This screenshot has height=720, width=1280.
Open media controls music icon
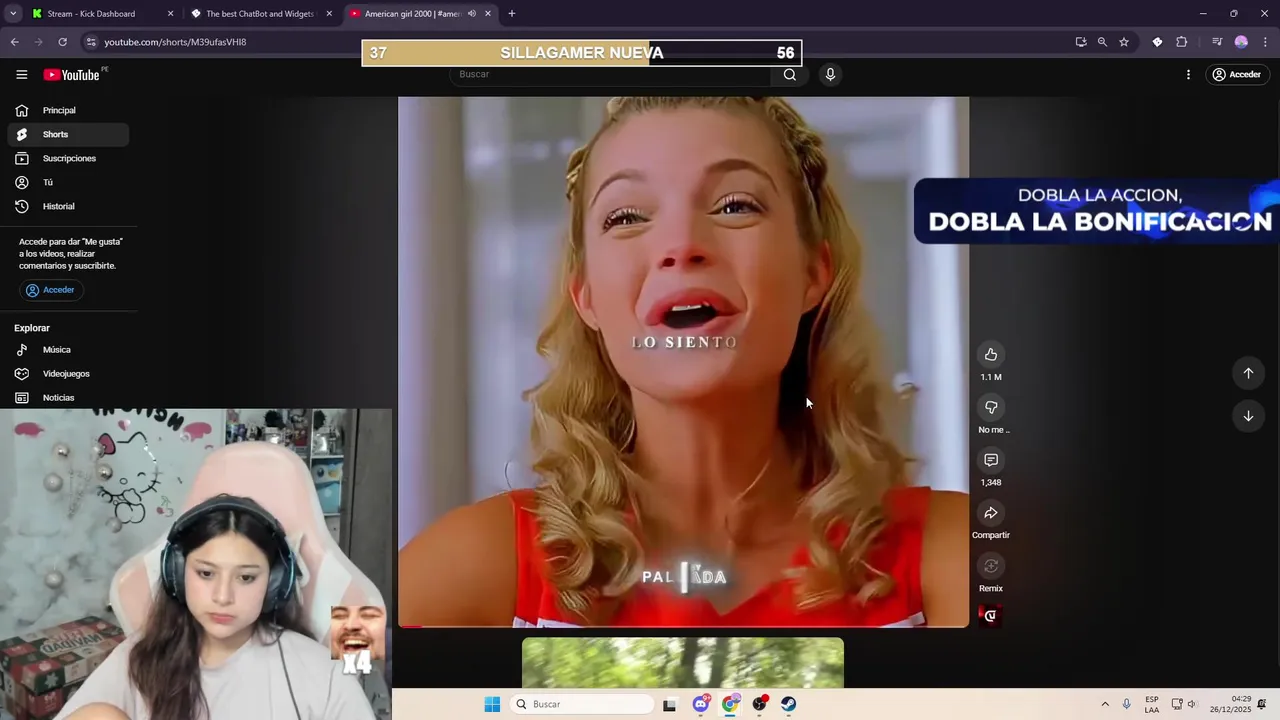click(x=1216, y=42)
